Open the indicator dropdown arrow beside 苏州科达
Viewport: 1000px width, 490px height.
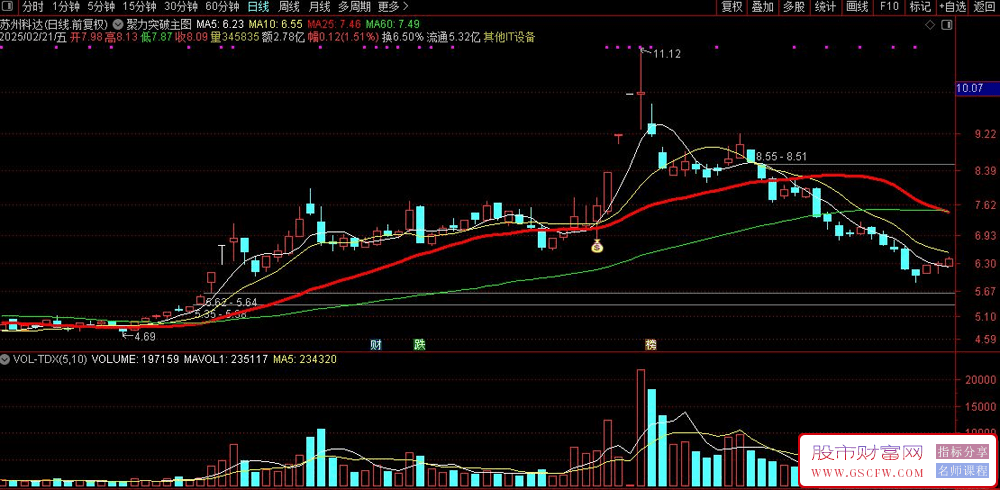pyautogui.click(x=119, y=24)
